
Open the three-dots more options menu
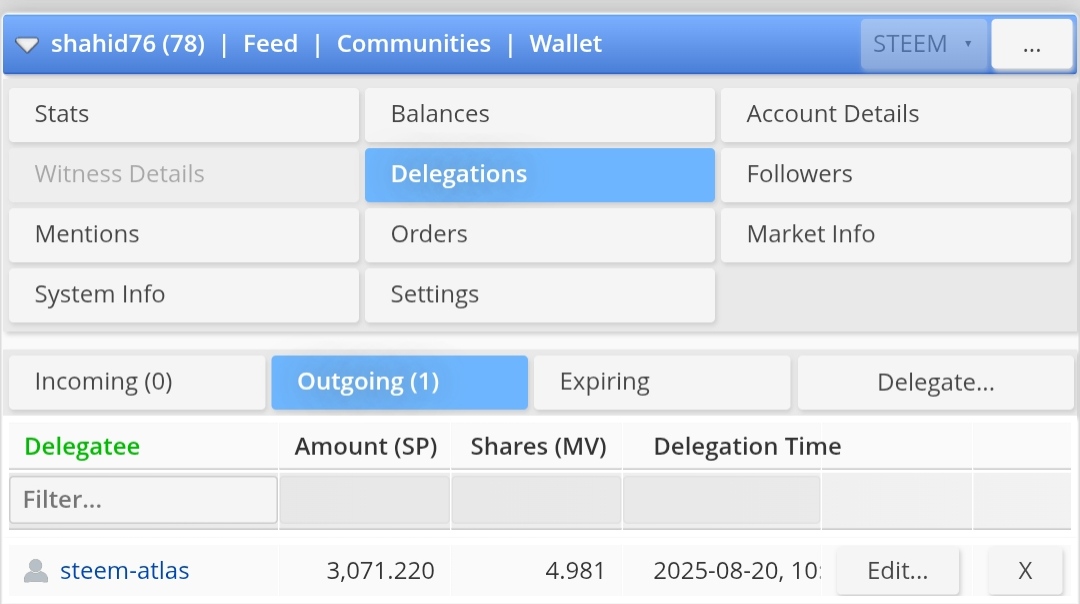pyautogui.click(x=1031, y=44)
